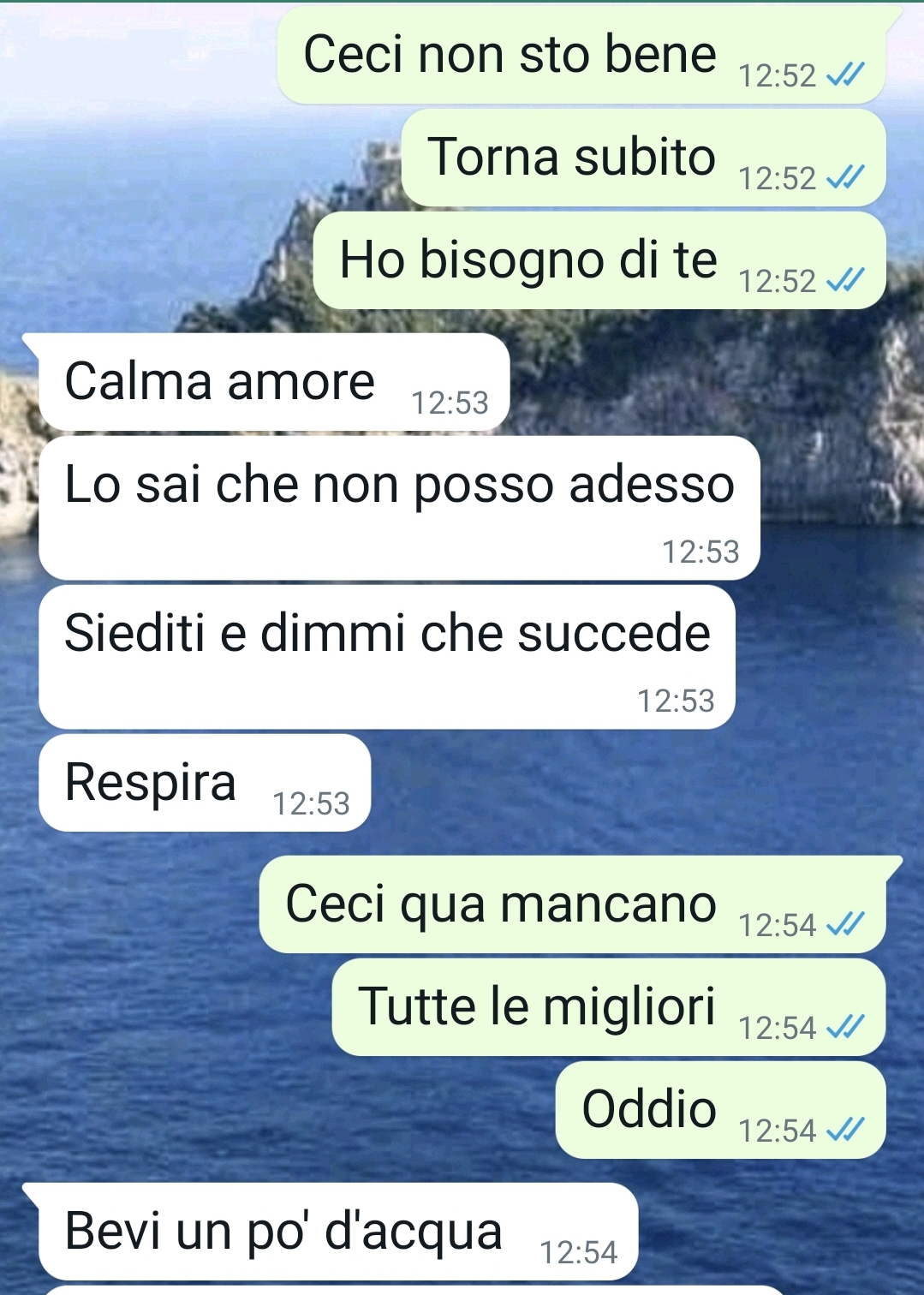Click read-receipt ticks on 'Ceci non sto bene'
The height and width of the screenshot is (1295, 924).
point(845,75)
